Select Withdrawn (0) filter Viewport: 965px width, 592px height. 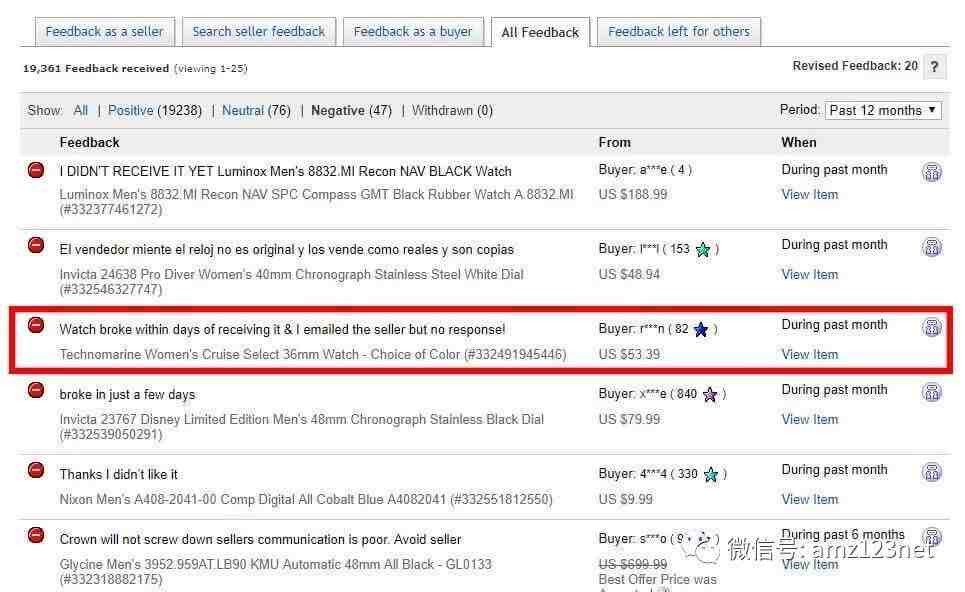452,111
